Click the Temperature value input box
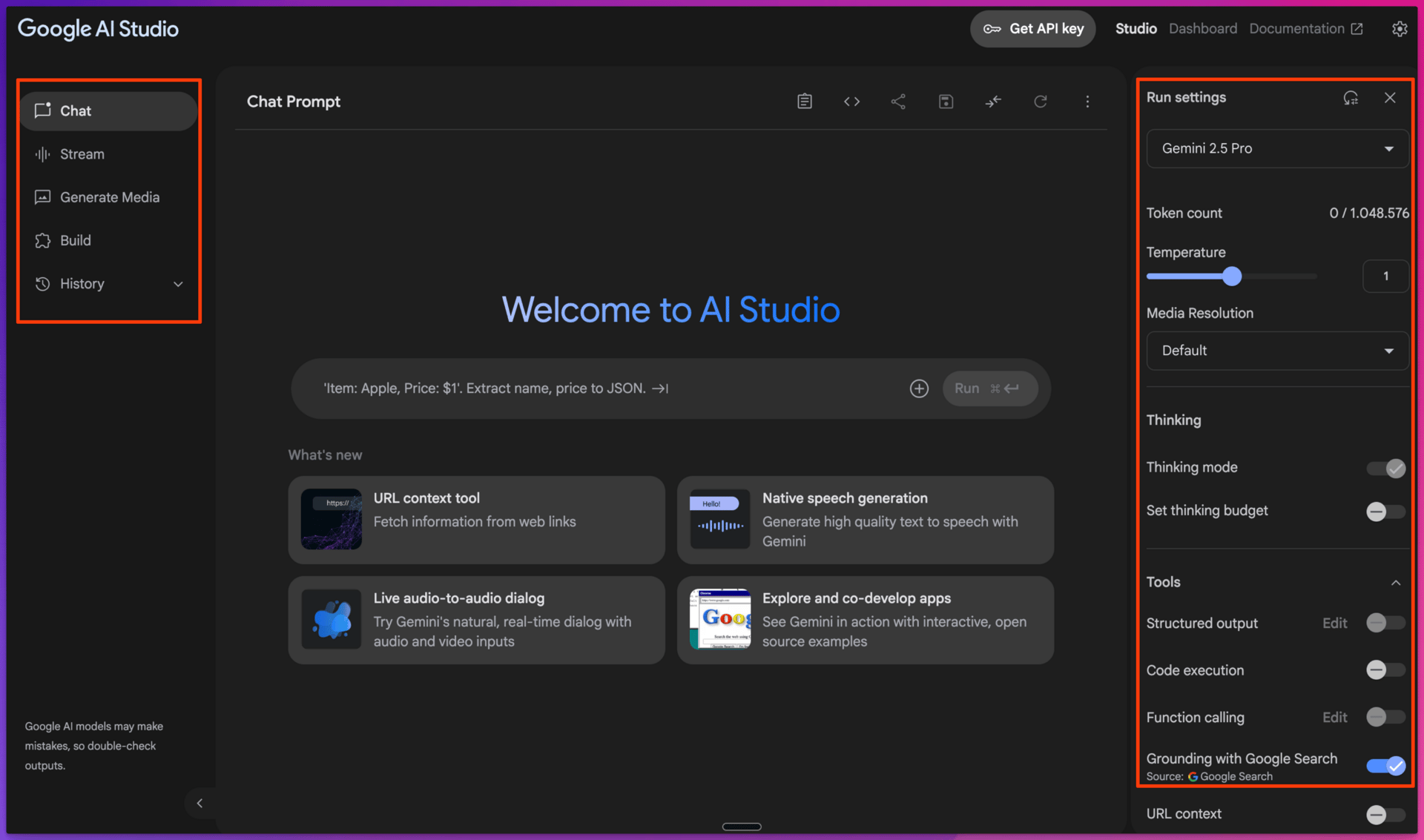Image resolution: width=1424 pixels, height=840 pixels. pyautogui.click(x=1385, y=277)
